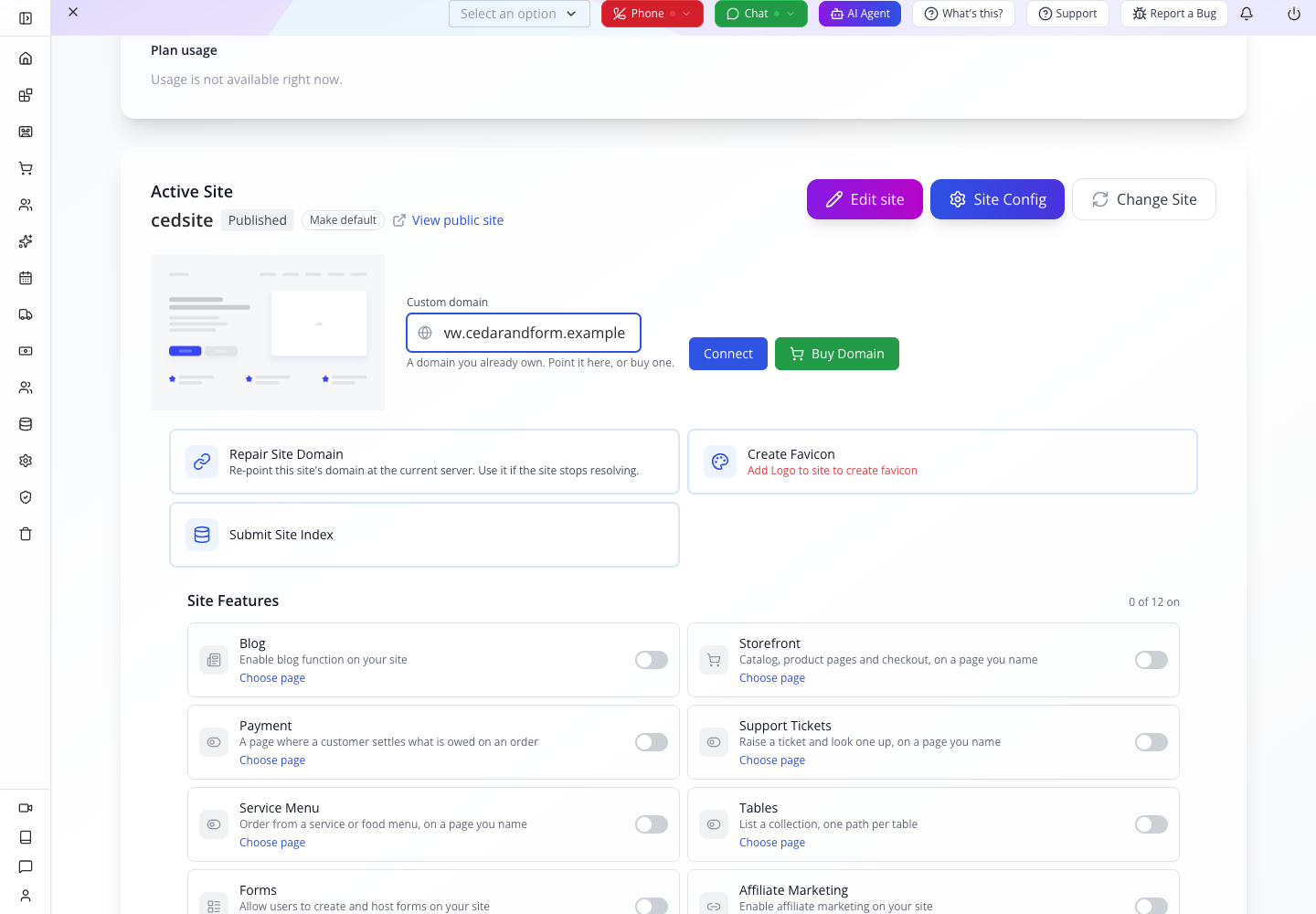Click the site preview thumbnail

(268, 333)
